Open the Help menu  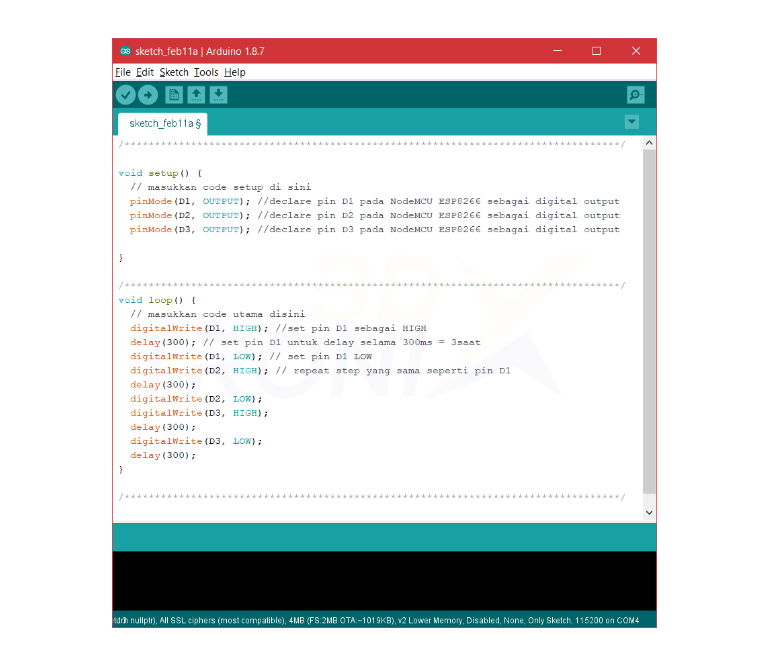pyautogui.click(x=234, y=72)
